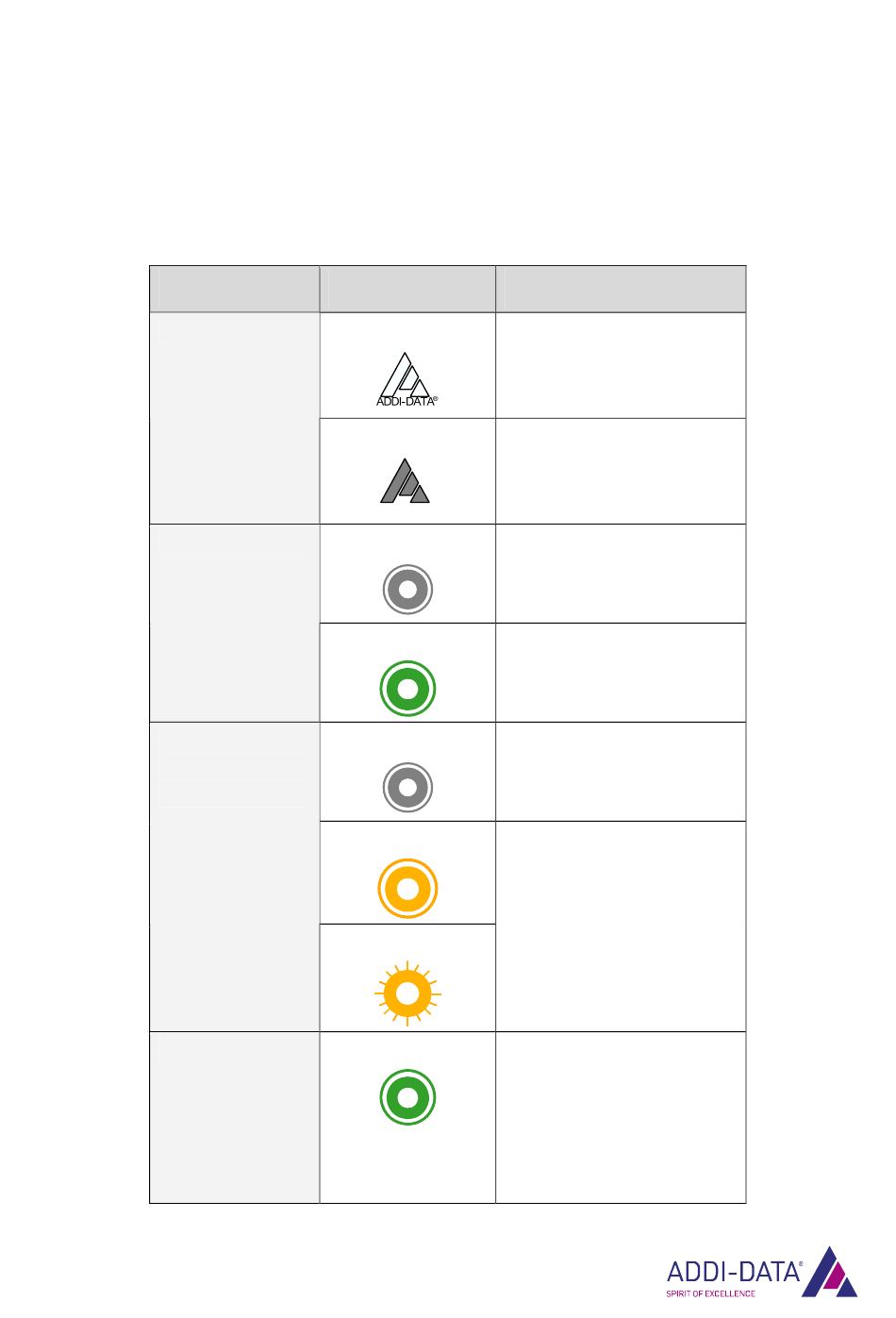Viewport: 896px width, 1318px height.
Task: Click the wide blank third-column header cell
Action: tap(621, 289)
